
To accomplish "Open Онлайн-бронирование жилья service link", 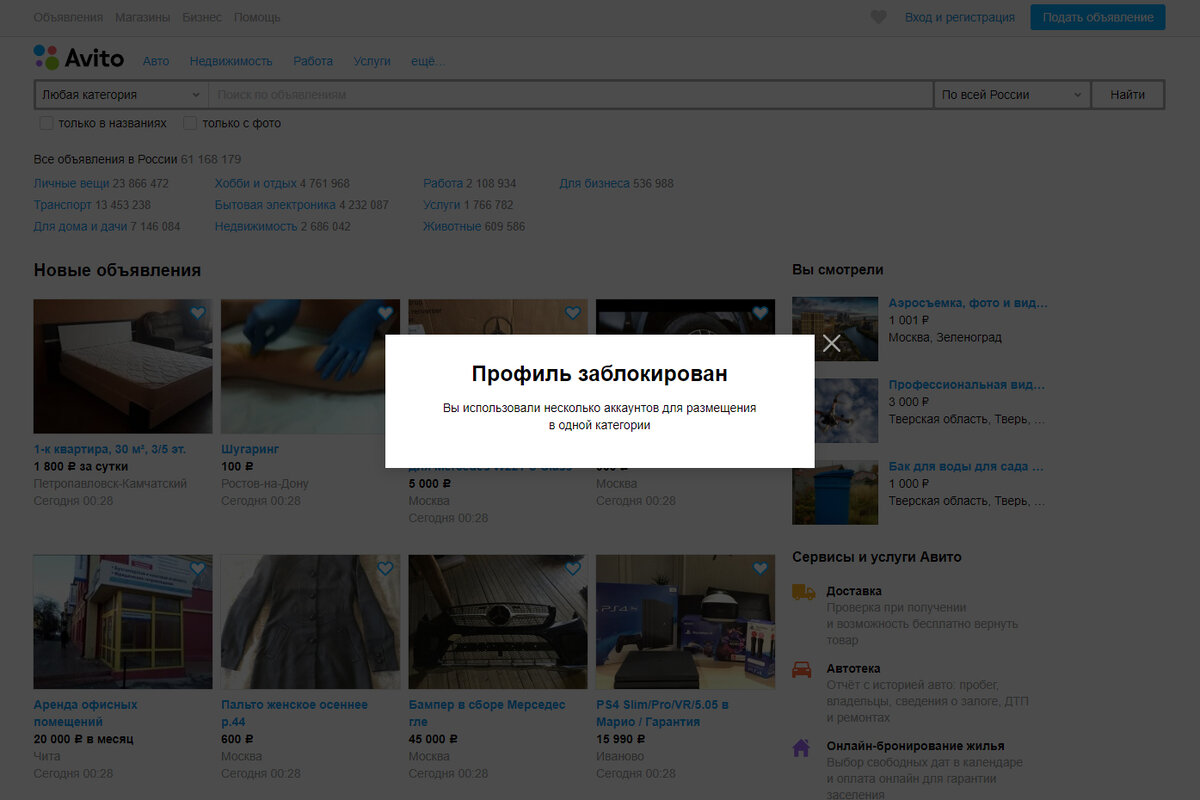I will pos(915,746).
